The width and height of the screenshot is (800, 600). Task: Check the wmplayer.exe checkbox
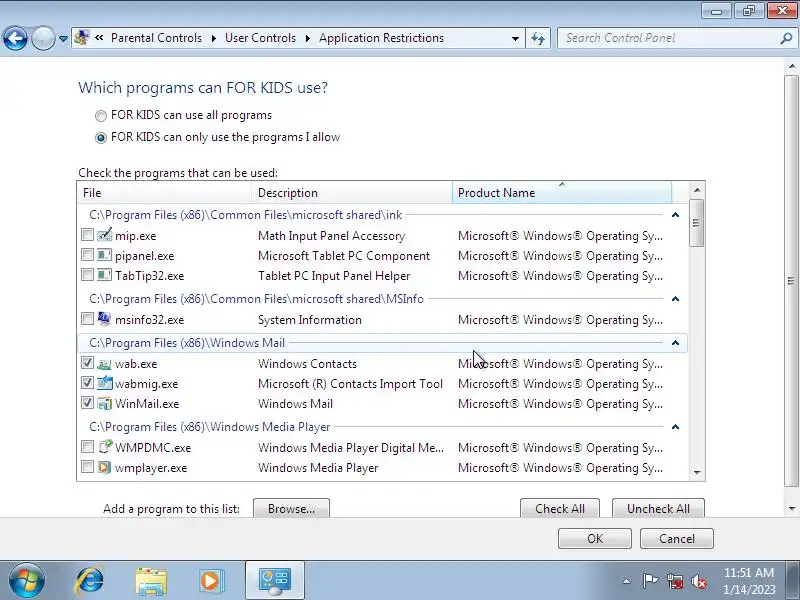point(87,467)
